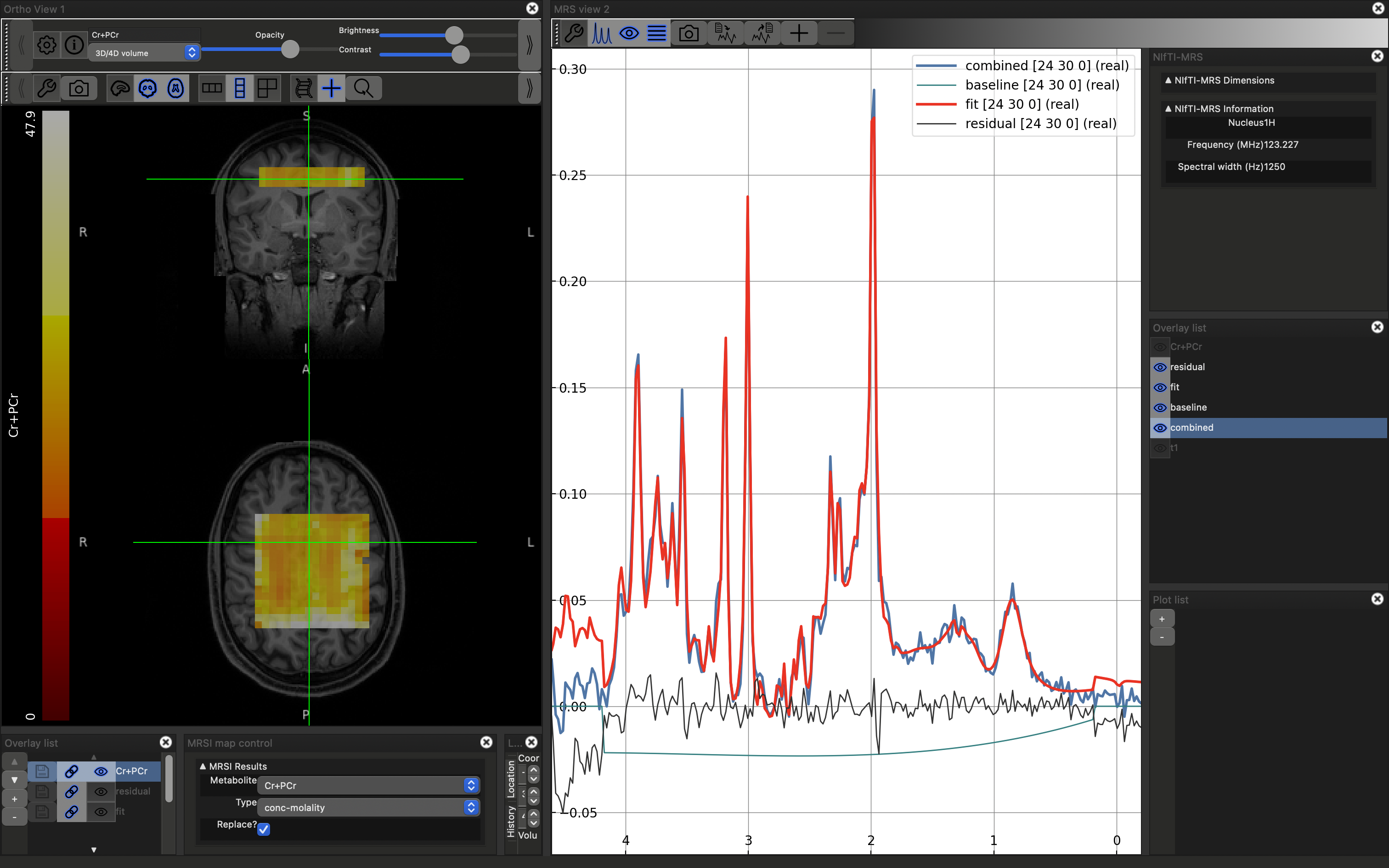Take a screenshot of the MRS view
The width and height of the screenshot is (1389, 868).
coord(688,33)
